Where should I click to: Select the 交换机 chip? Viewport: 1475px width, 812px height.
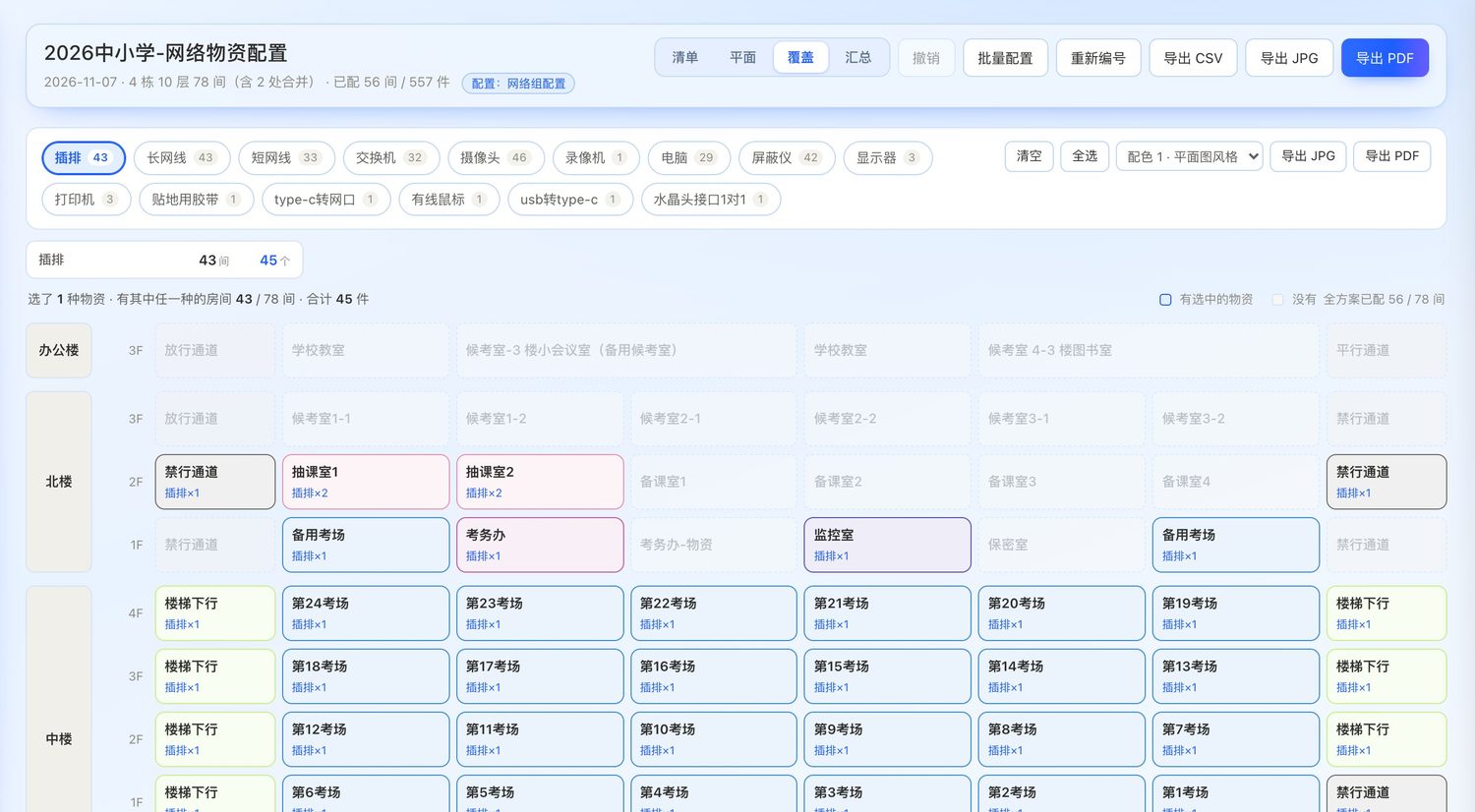[391, 157]
